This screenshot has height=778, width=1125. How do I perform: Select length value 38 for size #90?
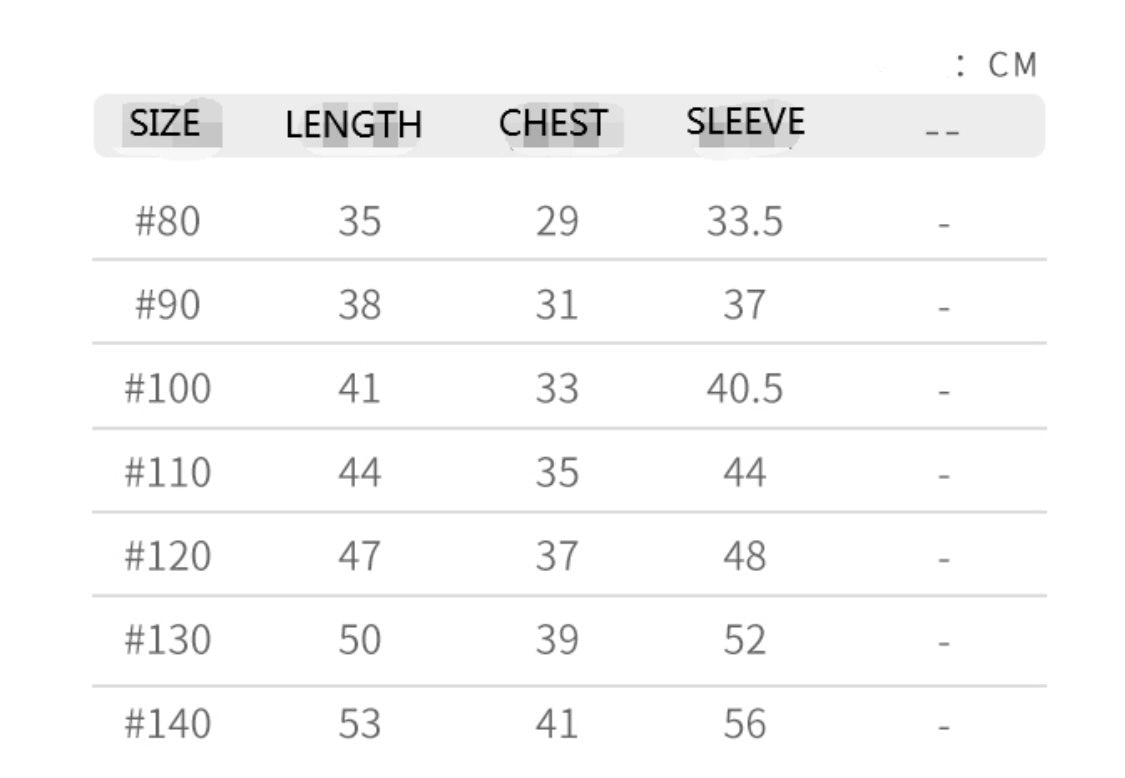(359, 305)
